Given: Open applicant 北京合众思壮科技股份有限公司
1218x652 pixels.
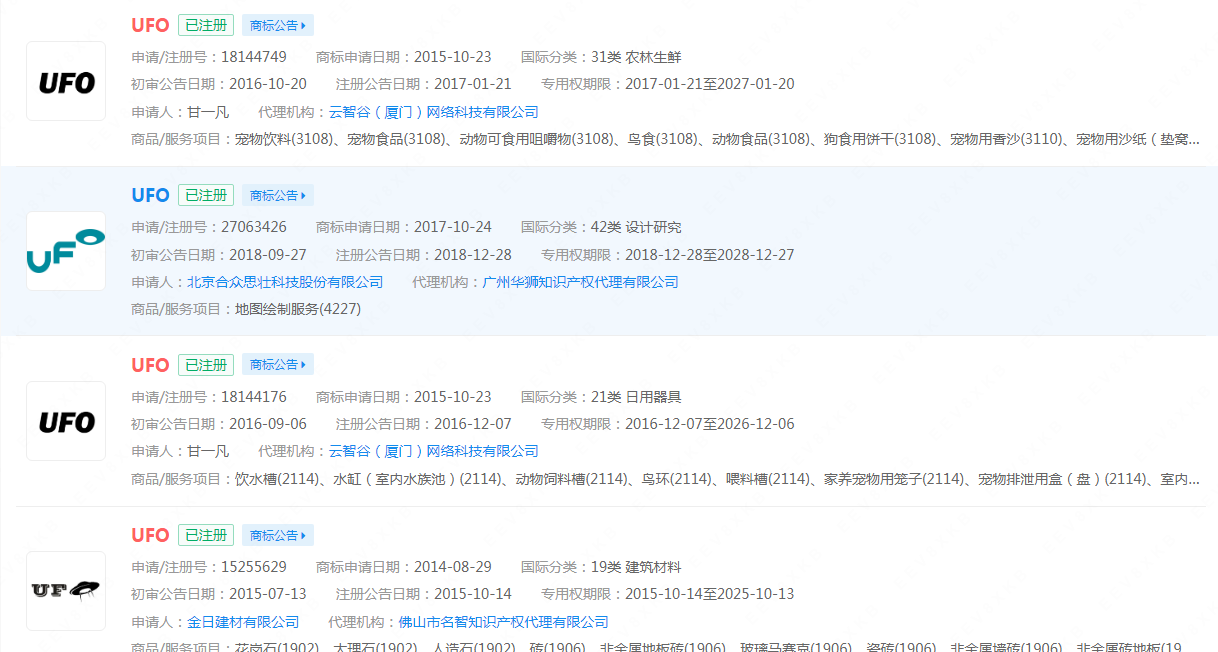Looking at the screenshot, I should coord(285,282).
